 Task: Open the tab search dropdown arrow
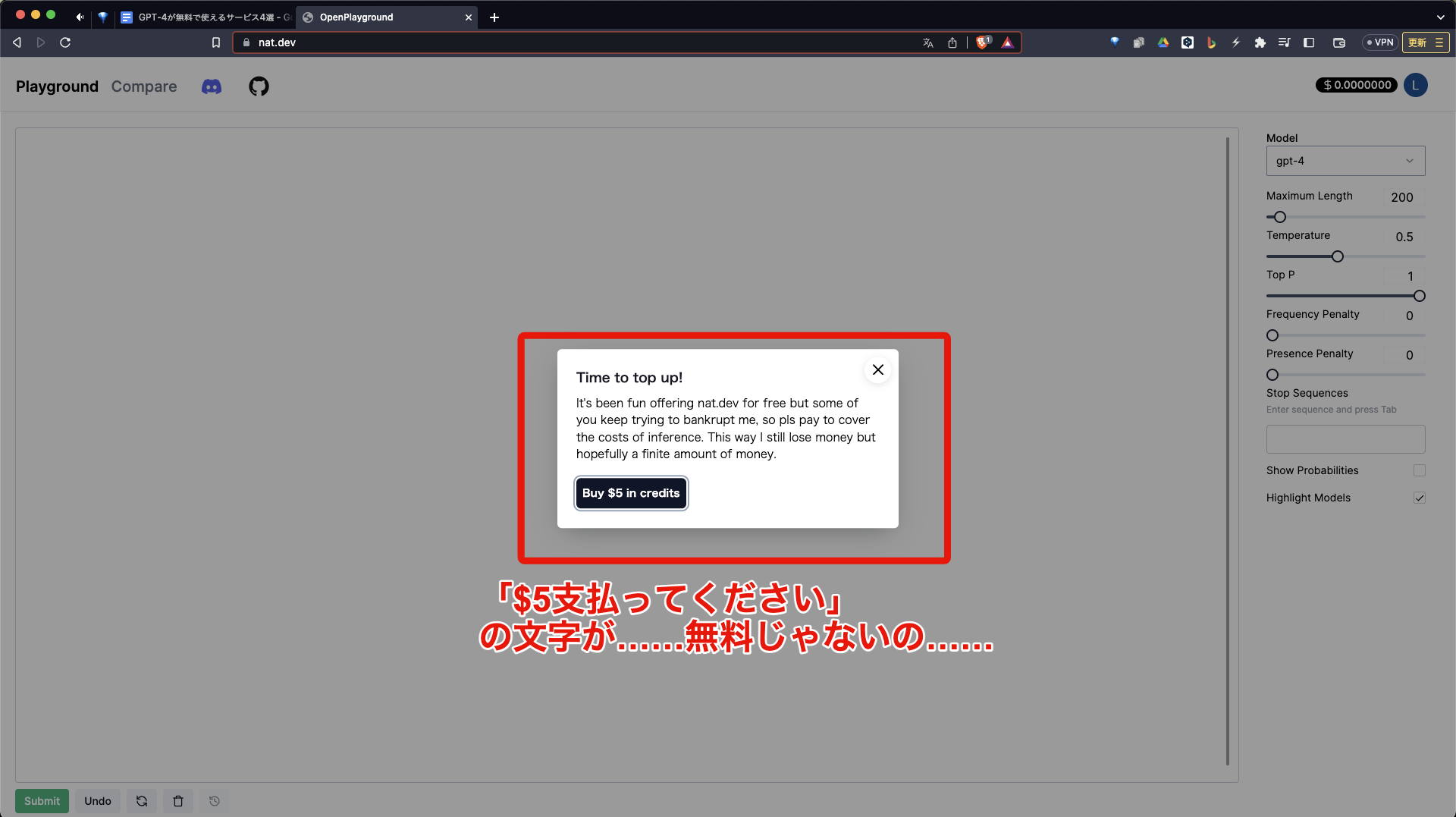[x=1441, y=17]
